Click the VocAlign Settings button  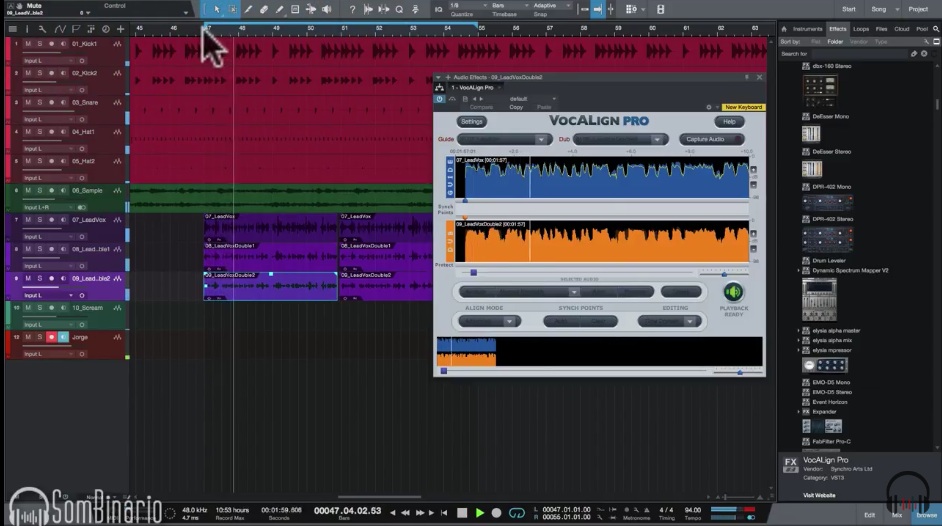472,122
